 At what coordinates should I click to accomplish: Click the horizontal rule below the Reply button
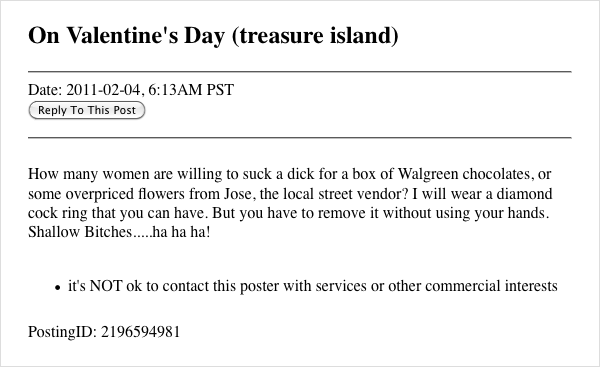point(300,137)
